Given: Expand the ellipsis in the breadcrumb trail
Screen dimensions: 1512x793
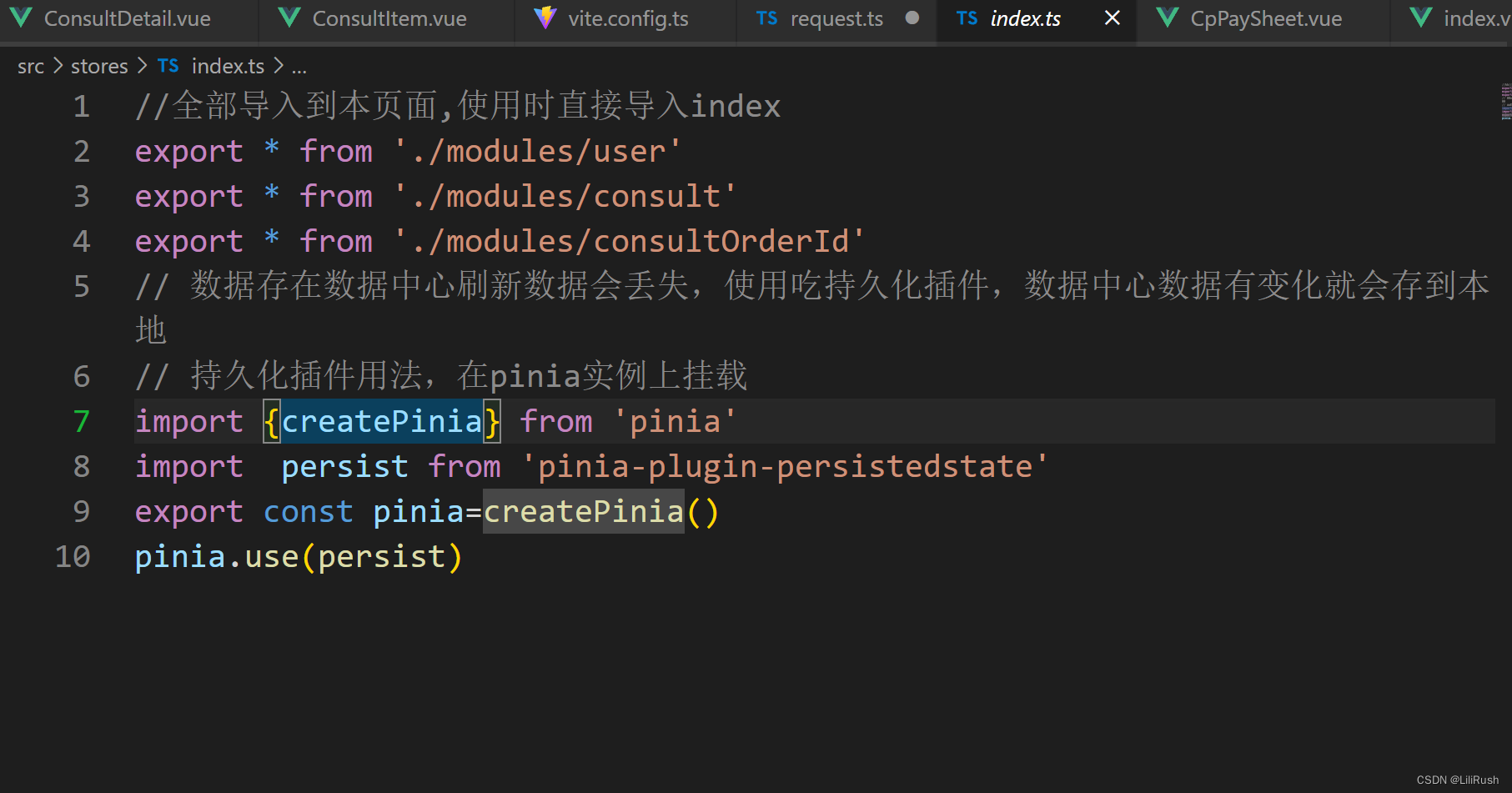Looking at the screenshot, I should click(299, 66).
